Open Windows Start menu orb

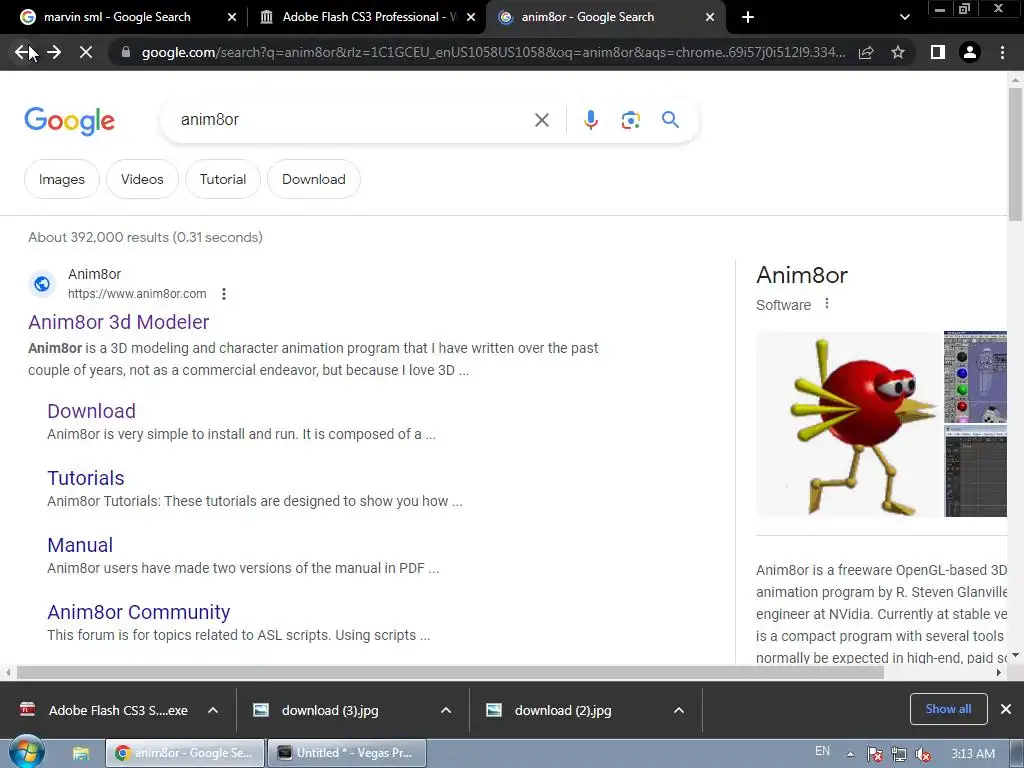click(x=25, y=752)
